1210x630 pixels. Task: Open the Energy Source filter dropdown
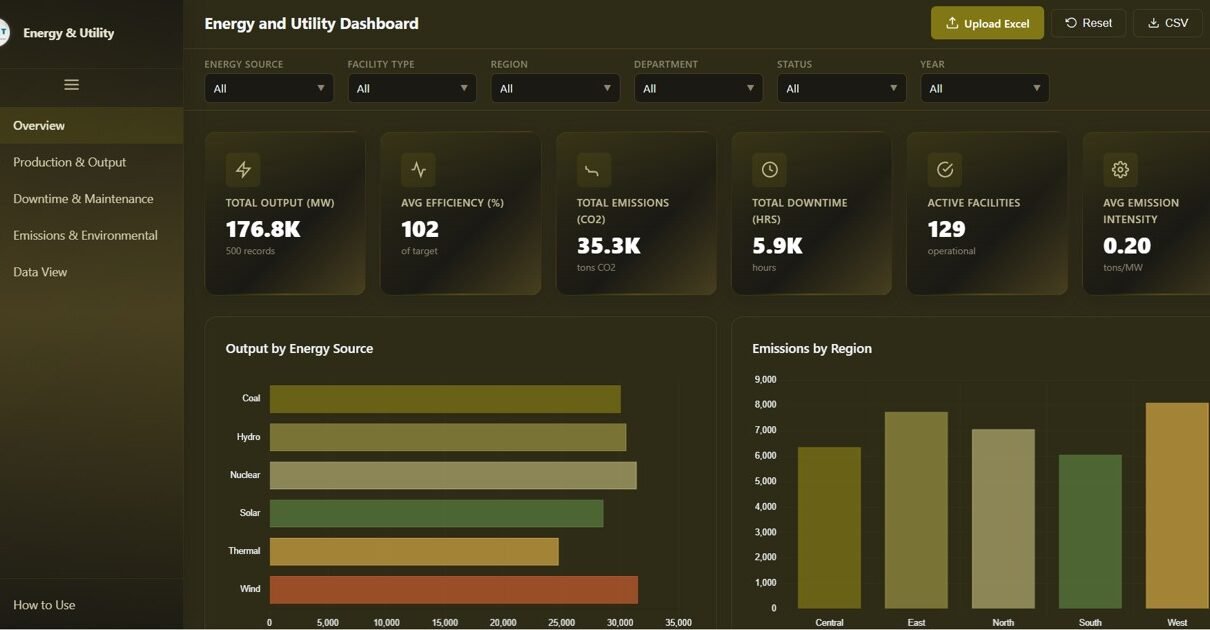[x=269, y=89]
